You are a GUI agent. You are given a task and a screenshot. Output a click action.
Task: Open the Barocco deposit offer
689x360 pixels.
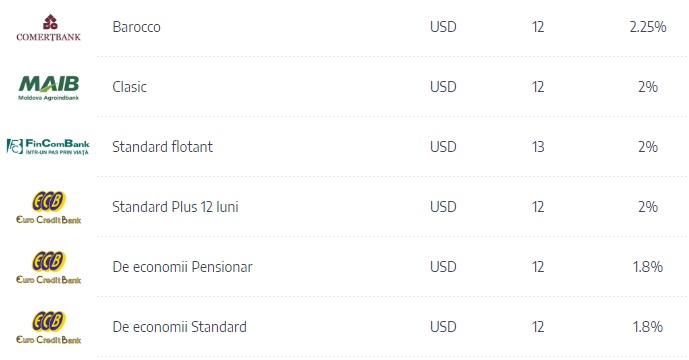[137, 27]
